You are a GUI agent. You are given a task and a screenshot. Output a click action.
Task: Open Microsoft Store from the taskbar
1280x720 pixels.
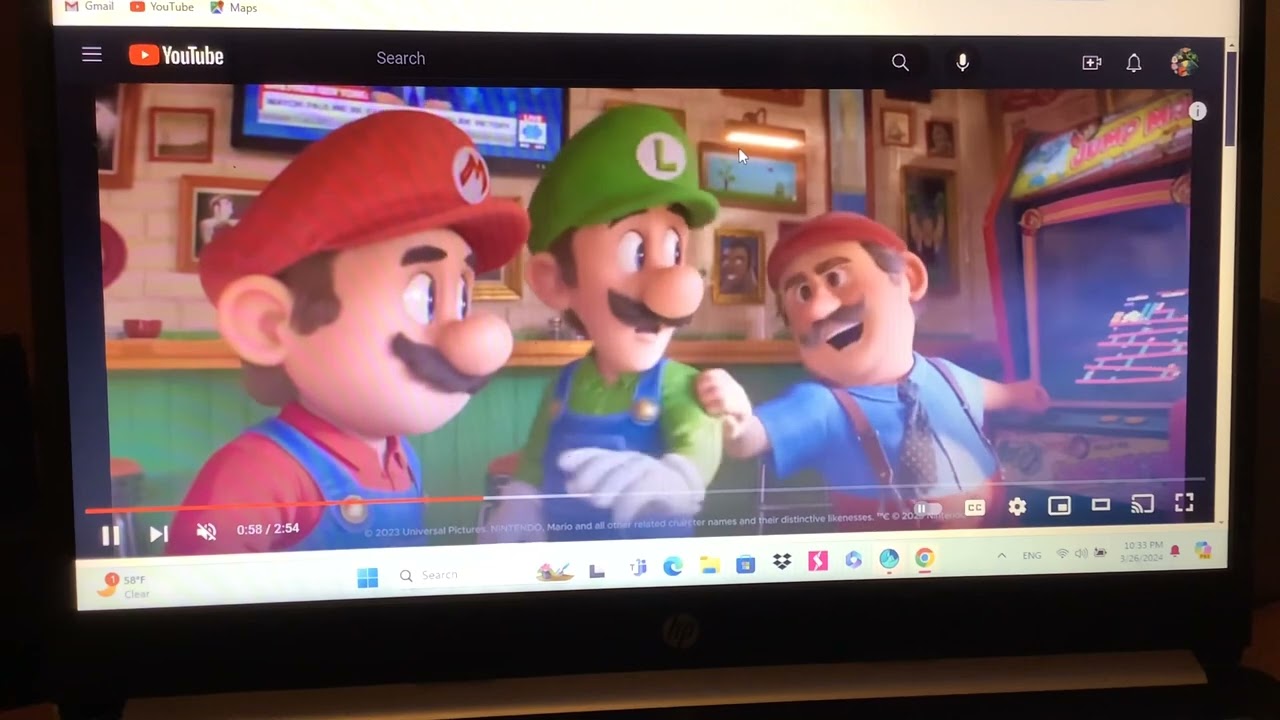745,565
